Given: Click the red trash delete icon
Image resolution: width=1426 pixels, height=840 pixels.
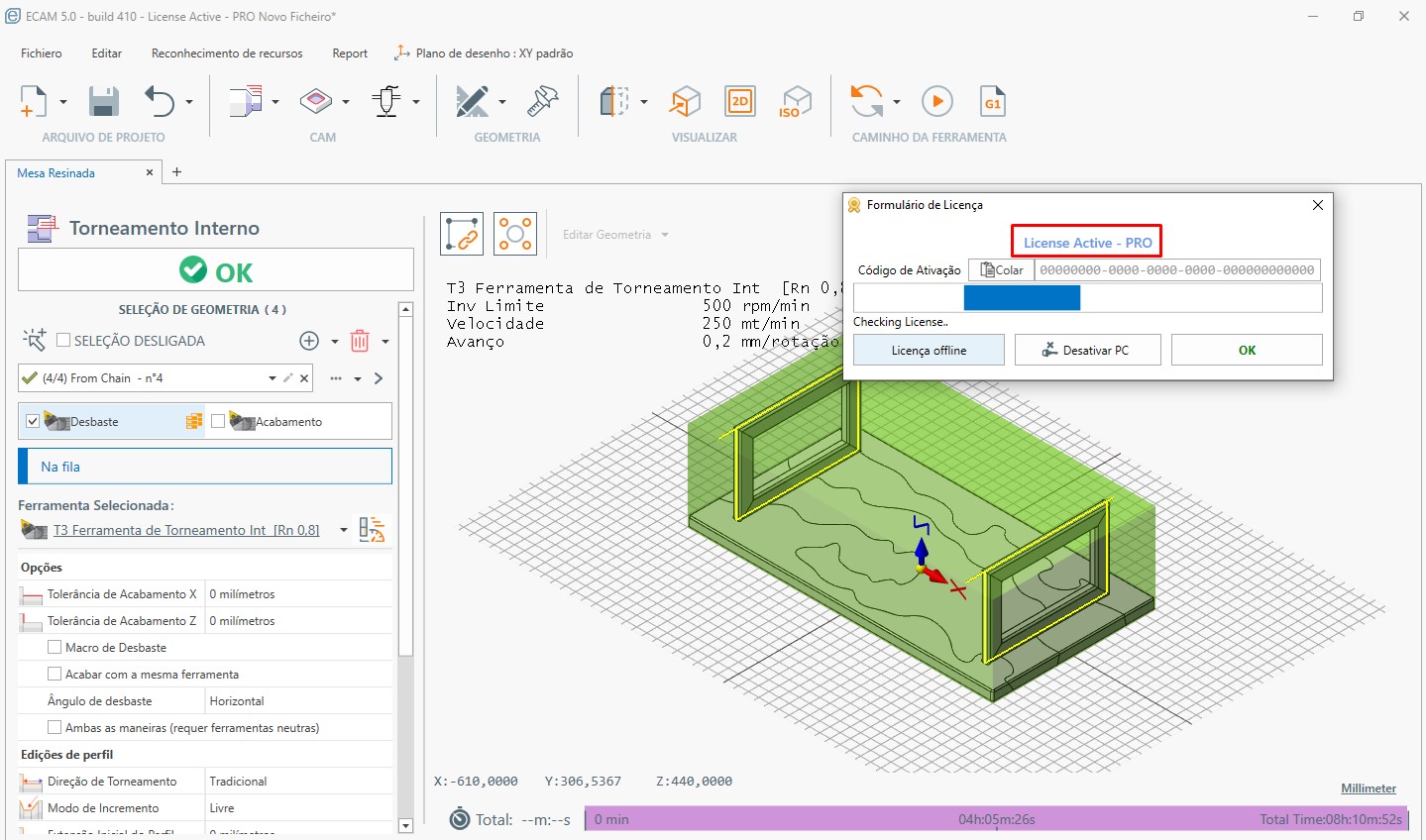Looking at the screenshot, I should point(360,341).
